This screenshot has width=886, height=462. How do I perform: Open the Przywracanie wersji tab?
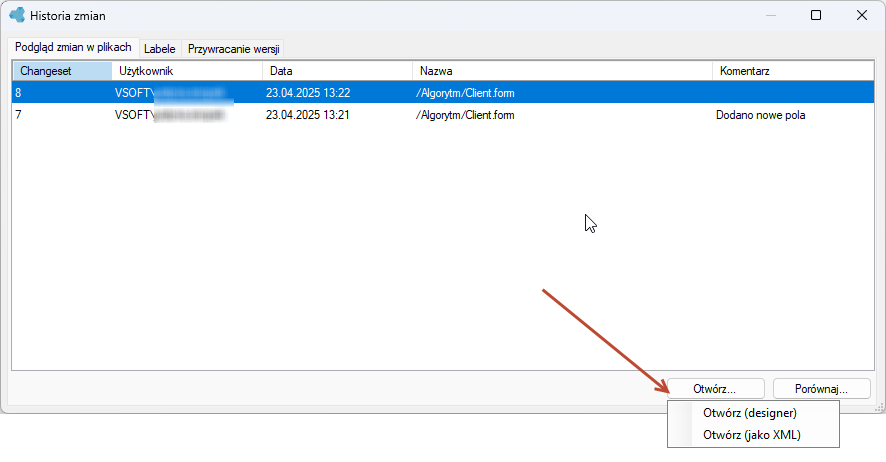pos(233,49)
